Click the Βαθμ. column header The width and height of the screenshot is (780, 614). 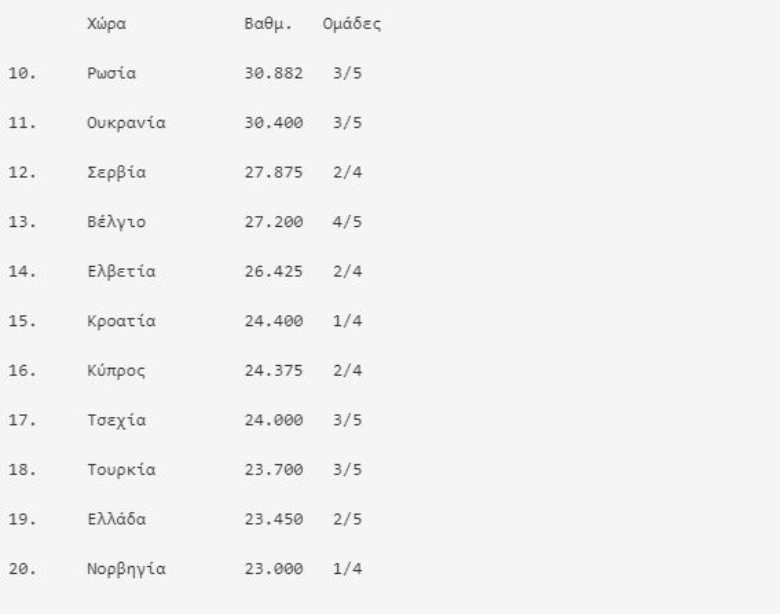(268, 24)
